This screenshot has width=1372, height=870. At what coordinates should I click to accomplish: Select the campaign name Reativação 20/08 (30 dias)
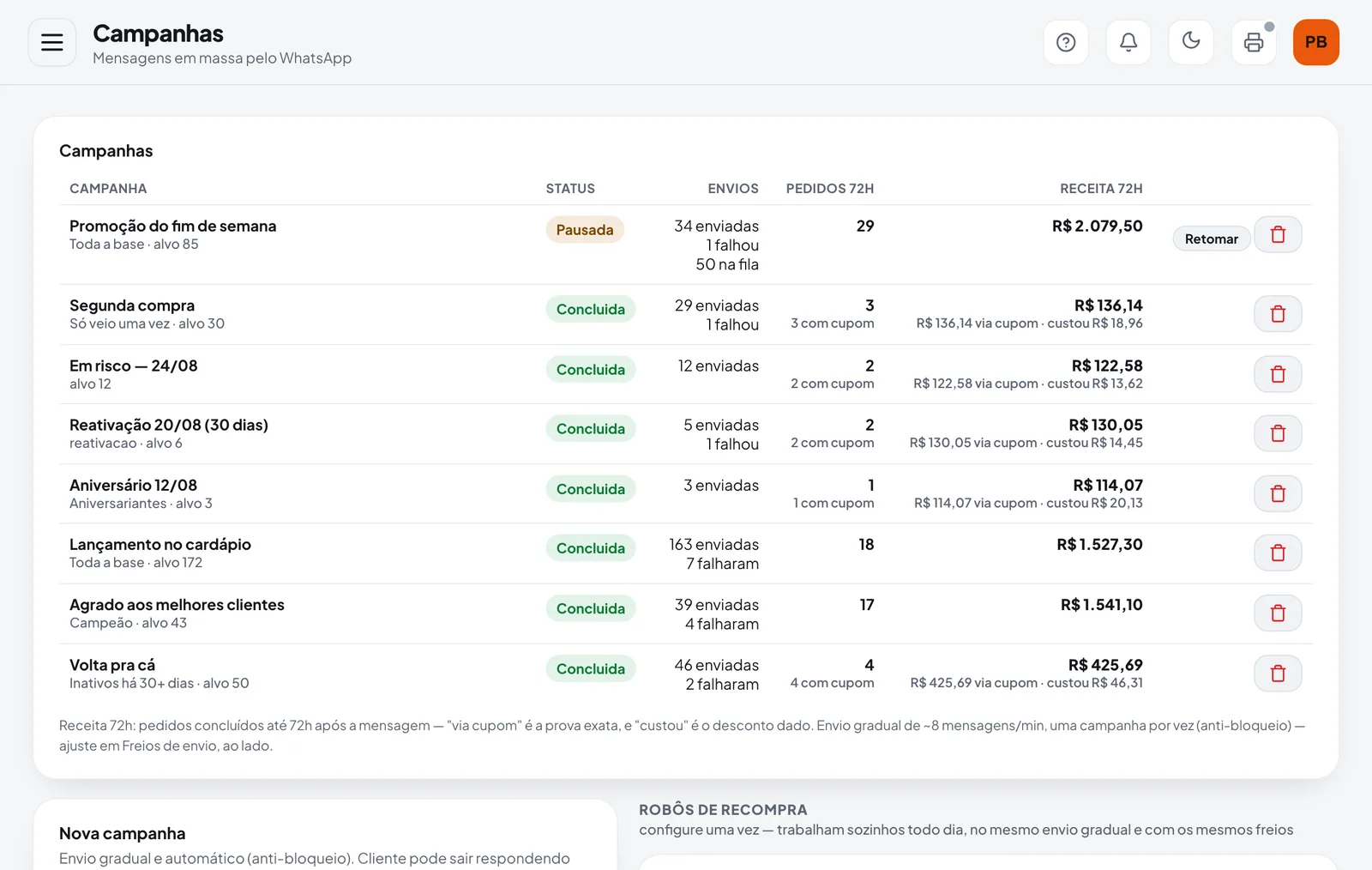[169, 425]
